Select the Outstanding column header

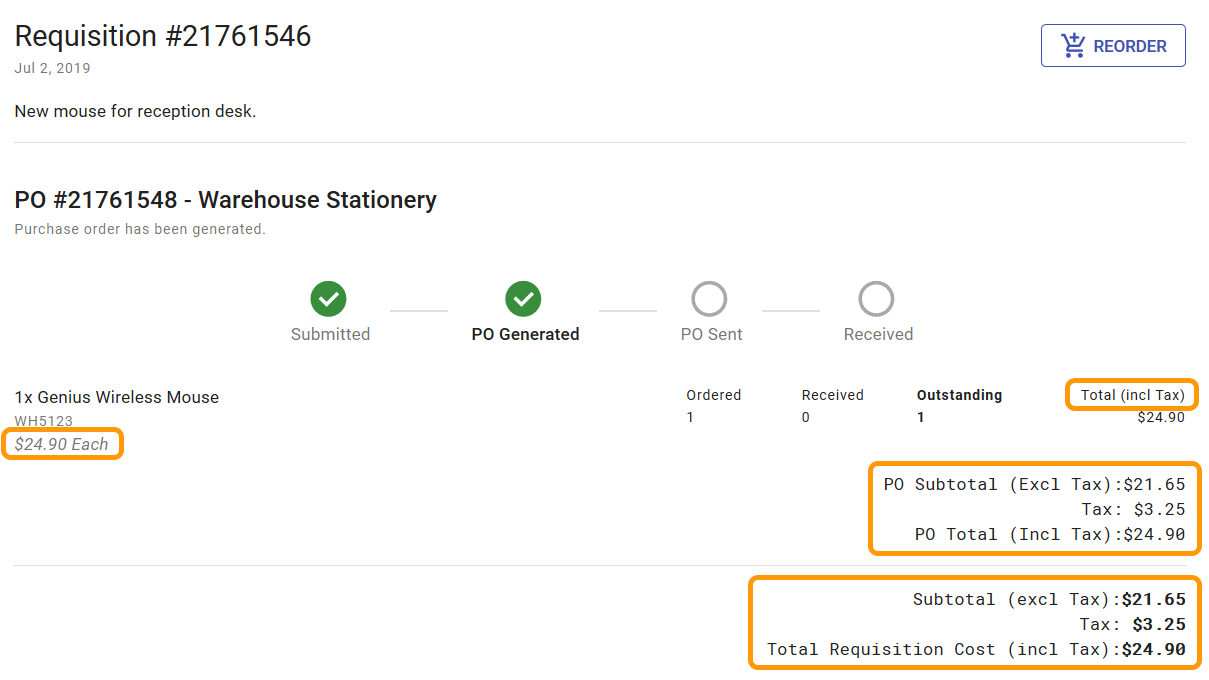pyautogui.click(x=958, y=394)
